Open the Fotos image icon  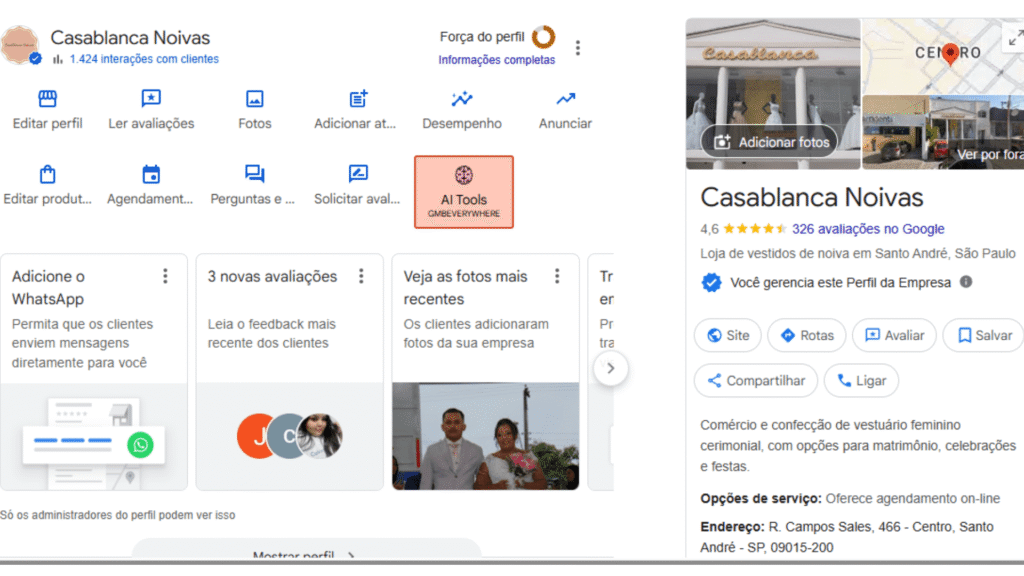[x=255, y=99]
